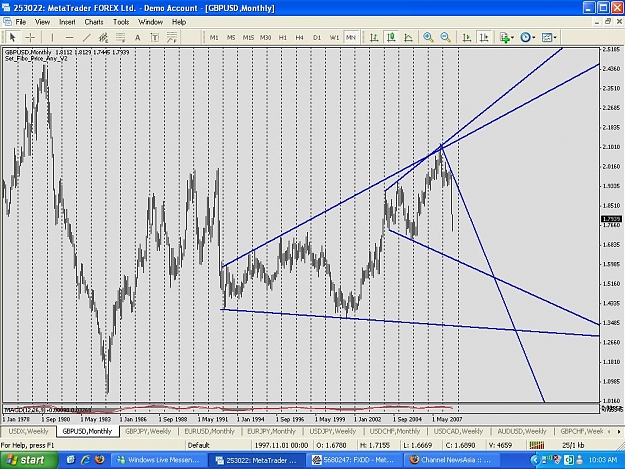Open the Help menu
Viewport: 625px width, 469px height.
pyautogui.click(x=179, y=22)
